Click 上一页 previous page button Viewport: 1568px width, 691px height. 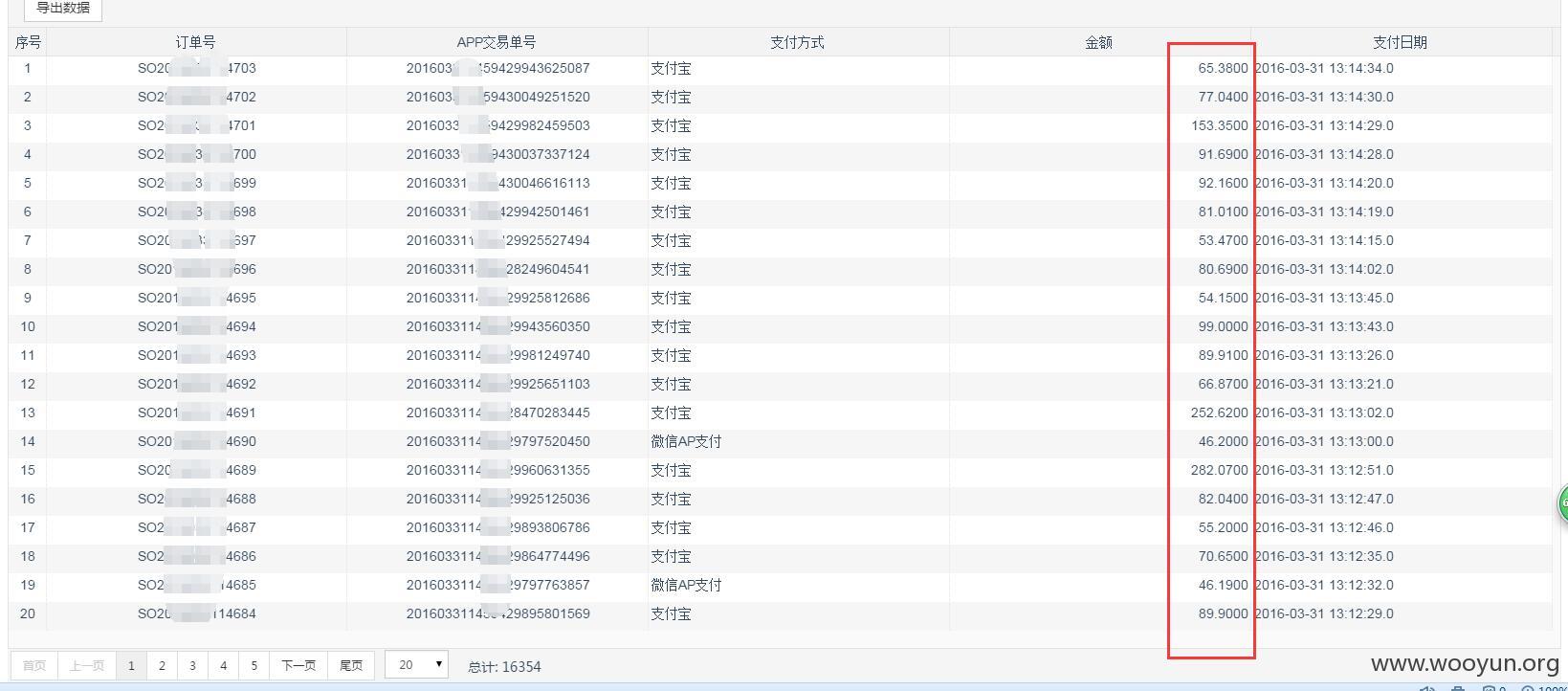coord(87,665)
